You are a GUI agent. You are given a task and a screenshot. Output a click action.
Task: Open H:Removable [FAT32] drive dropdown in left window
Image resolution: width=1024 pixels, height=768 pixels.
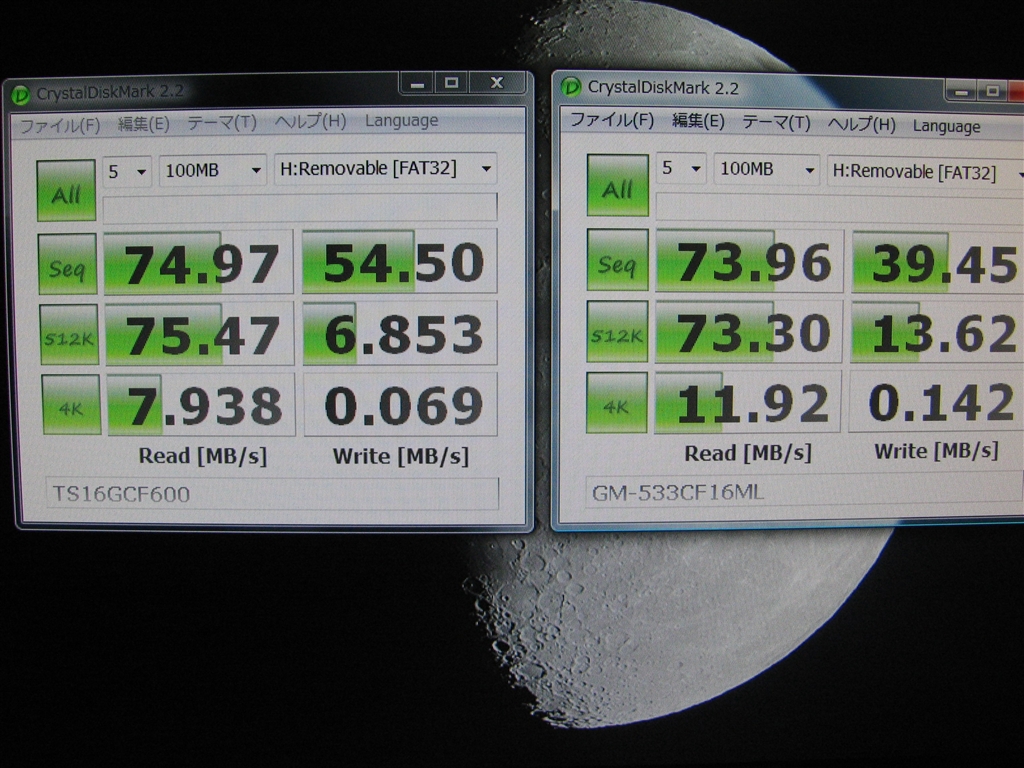(x=385, y=168)
